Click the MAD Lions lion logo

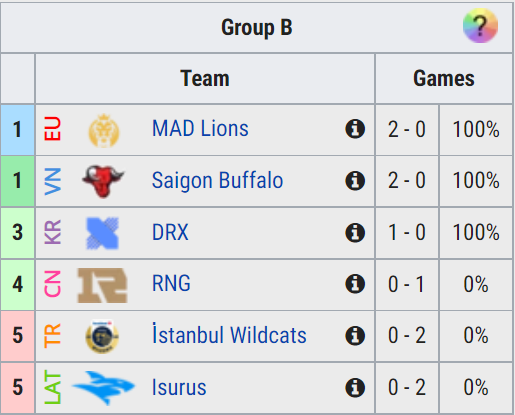104,130
